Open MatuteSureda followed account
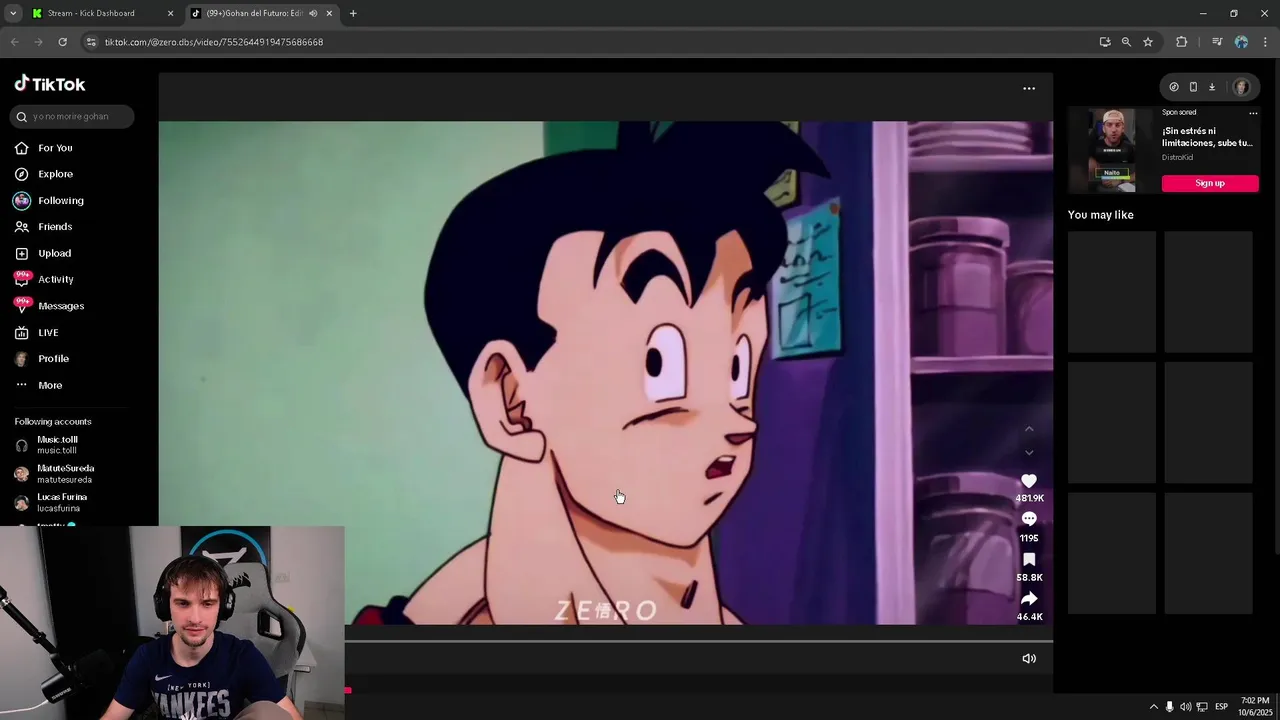 65,474
